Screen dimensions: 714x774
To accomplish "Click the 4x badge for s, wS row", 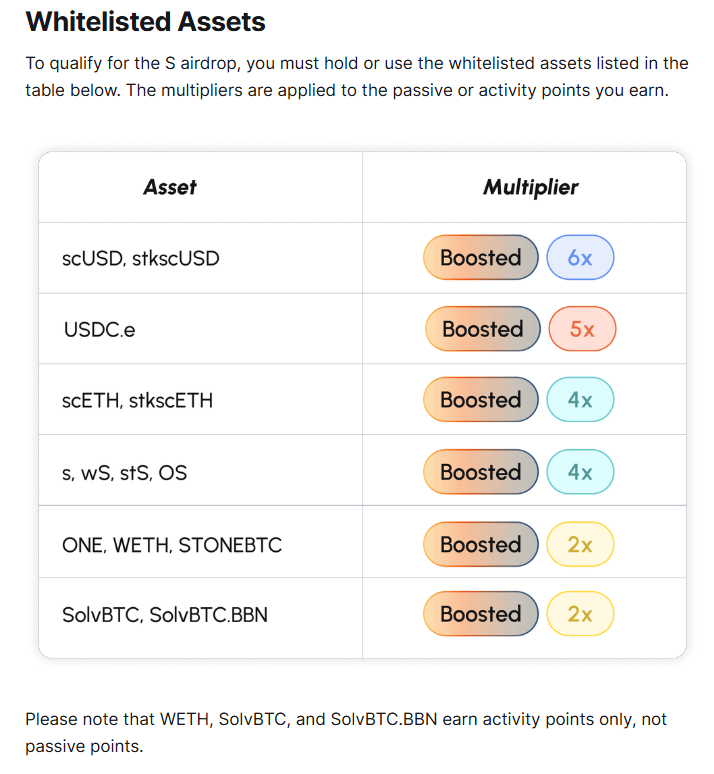I will click(580, 472).
